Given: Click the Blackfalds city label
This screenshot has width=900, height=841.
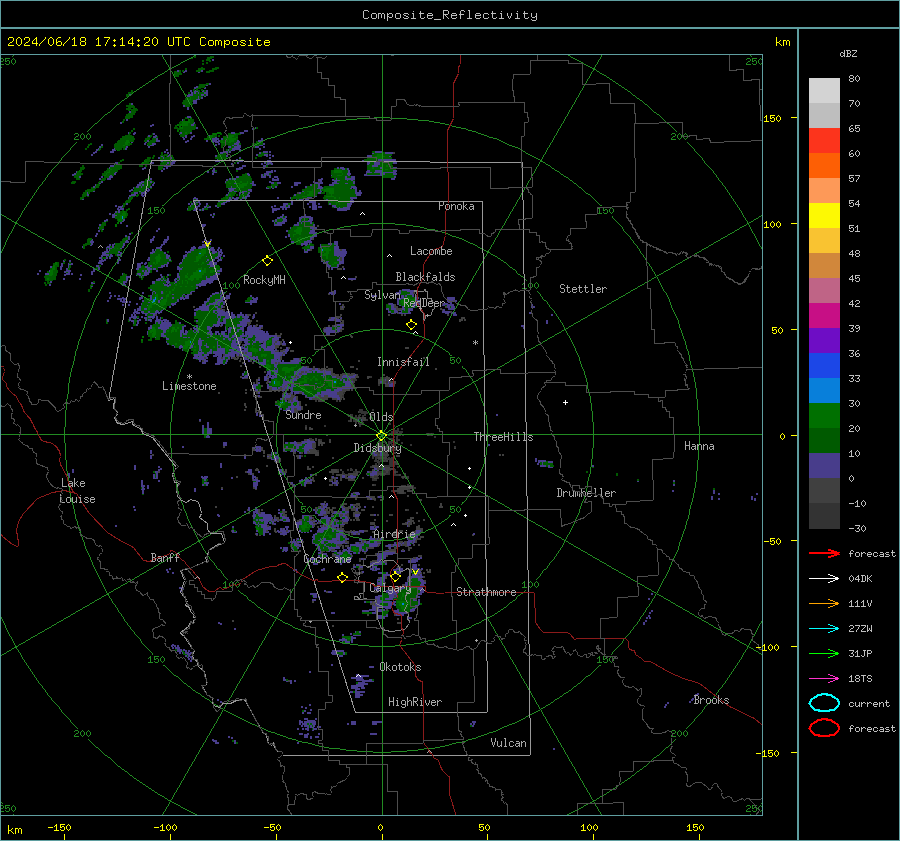Looking at the screenshot, I should [x=425, y=277].
